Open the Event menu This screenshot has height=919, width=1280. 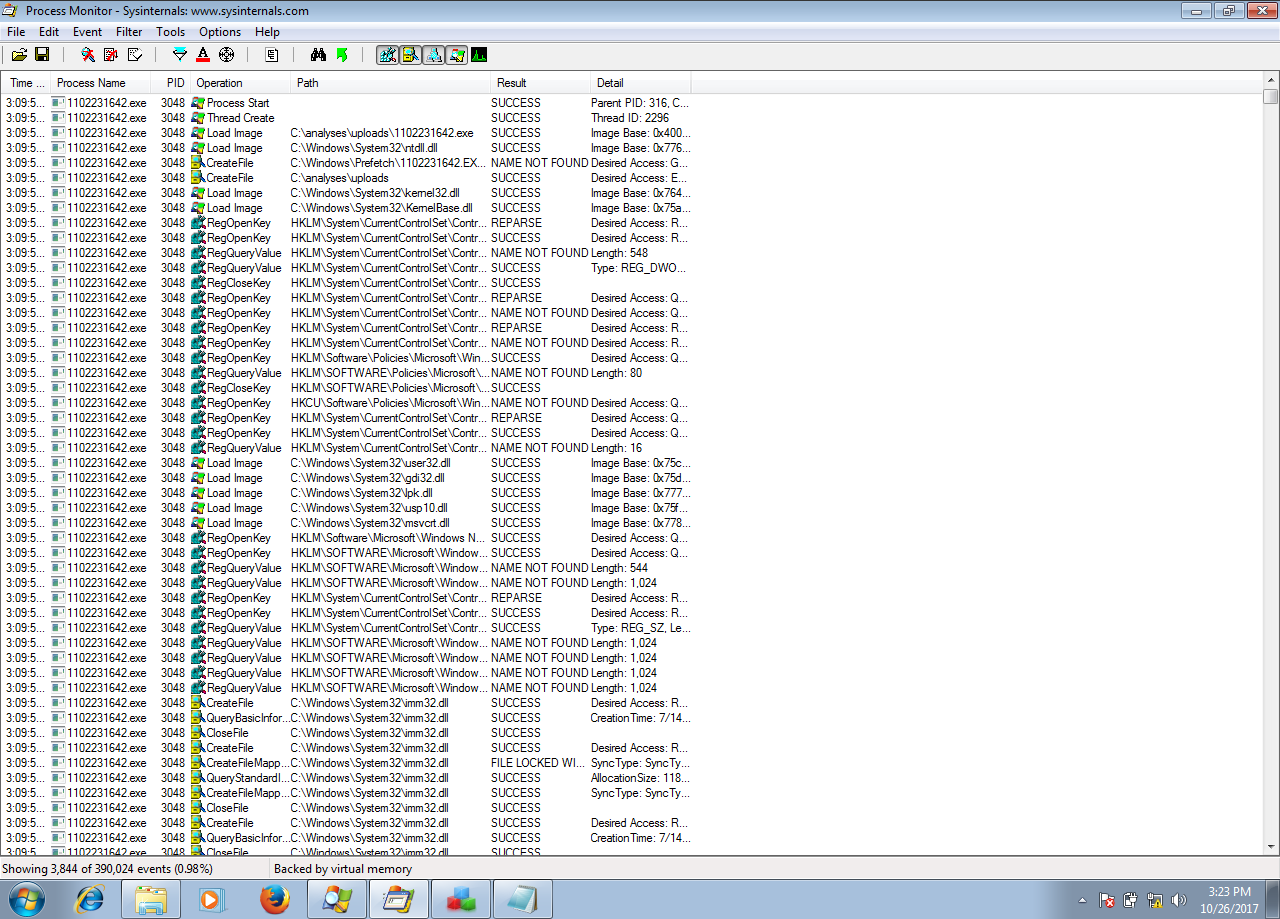point(87,32)
